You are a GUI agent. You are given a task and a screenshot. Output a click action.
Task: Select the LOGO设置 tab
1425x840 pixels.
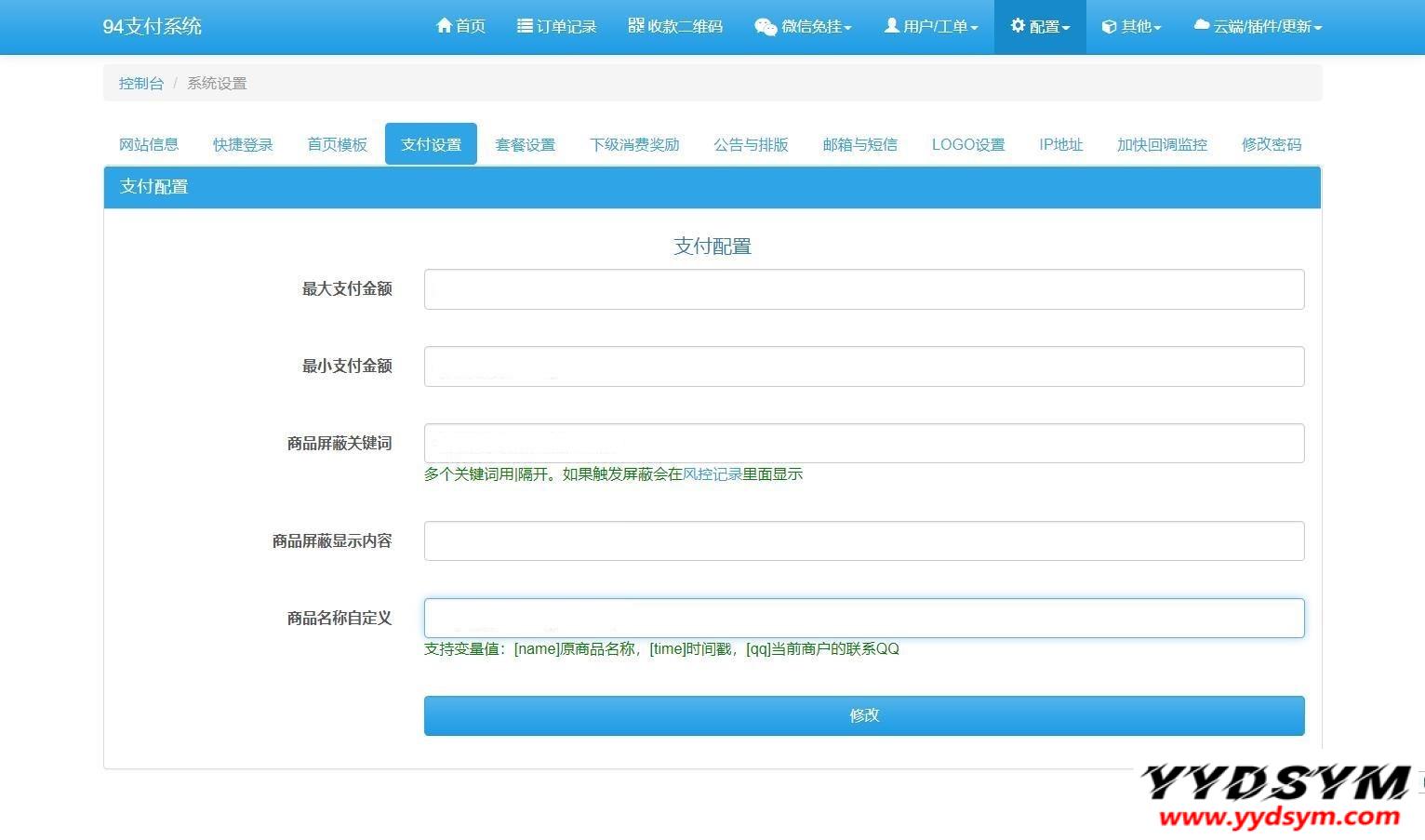(x=967, y=144)
